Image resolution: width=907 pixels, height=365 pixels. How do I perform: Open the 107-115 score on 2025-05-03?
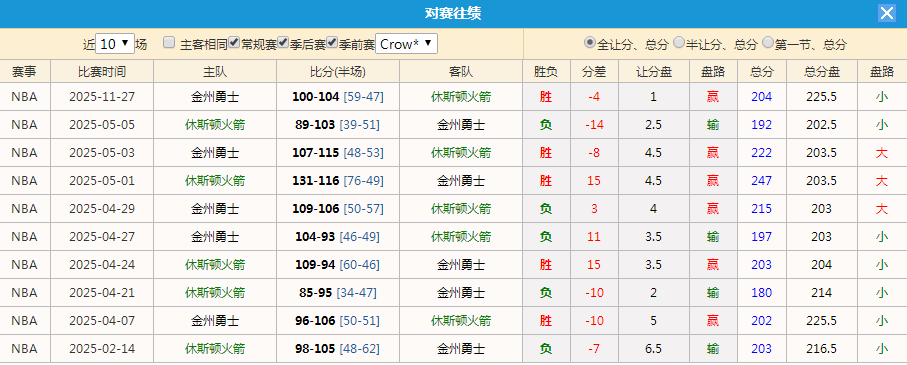click(315, 153)
